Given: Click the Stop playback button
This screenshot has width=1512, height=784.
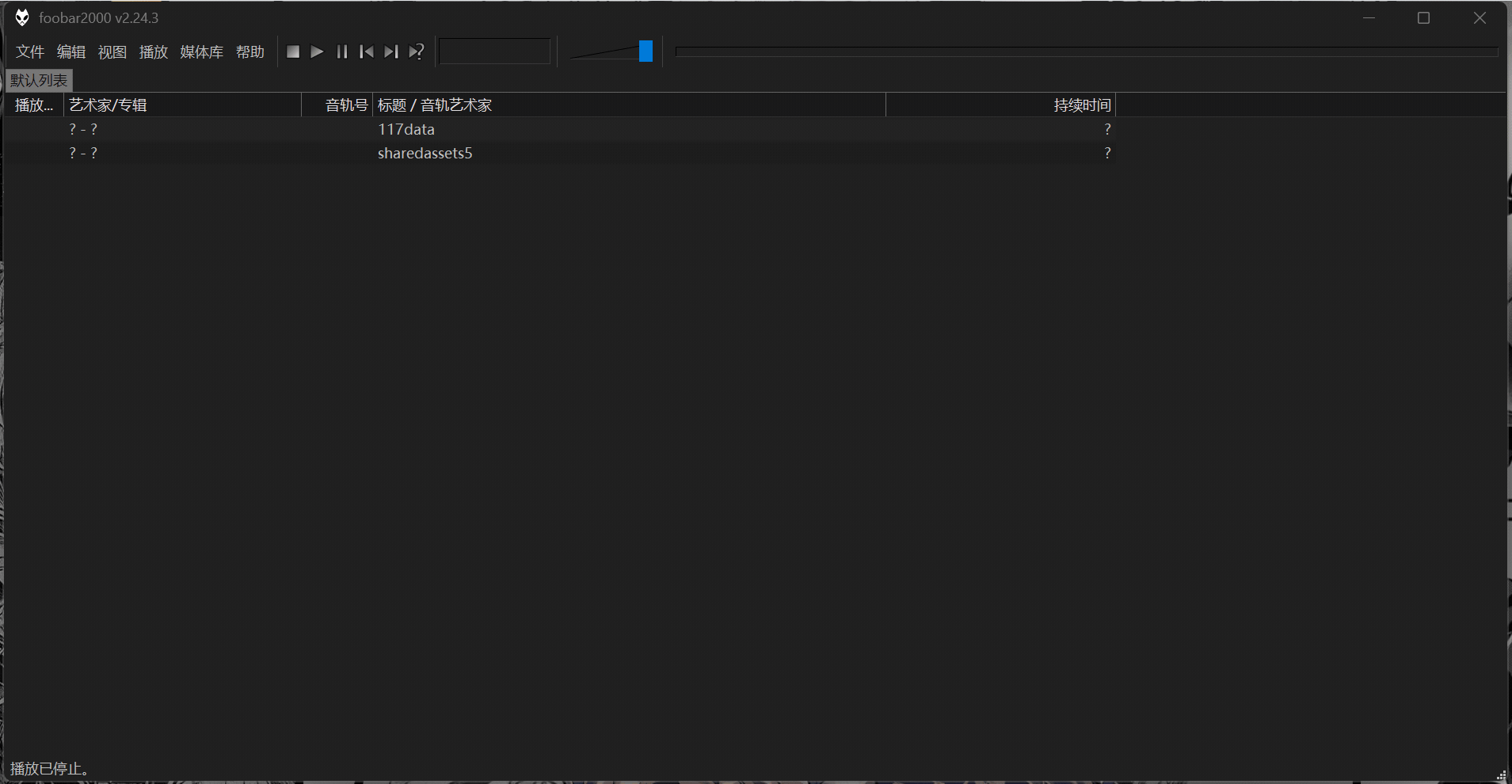Looking at the screenshot, I should point(293,51).
